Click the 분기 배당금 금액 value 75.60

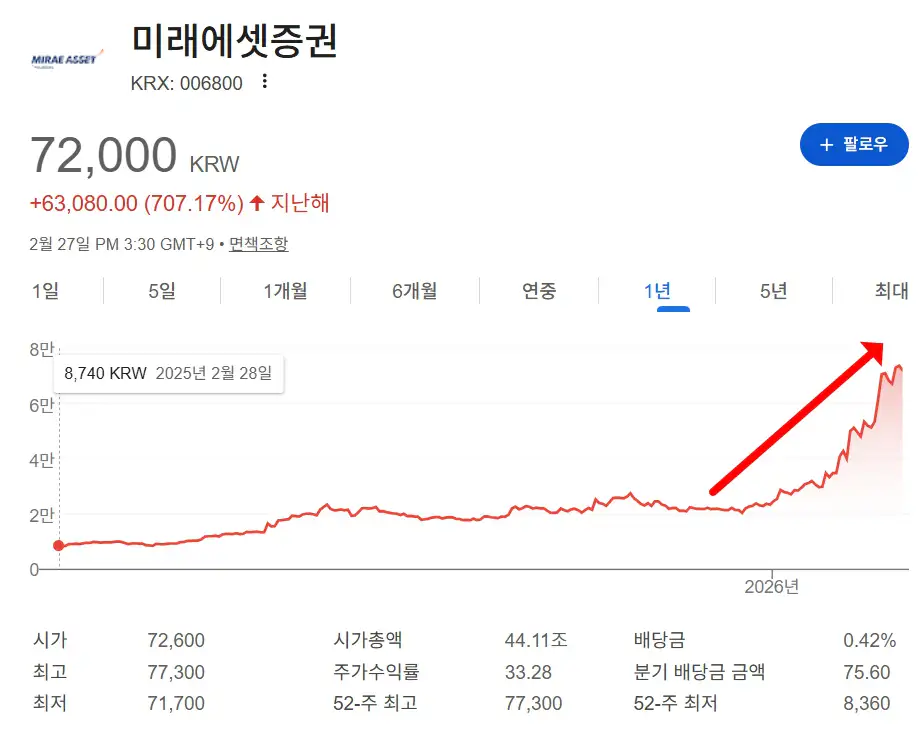coord(866,672)
